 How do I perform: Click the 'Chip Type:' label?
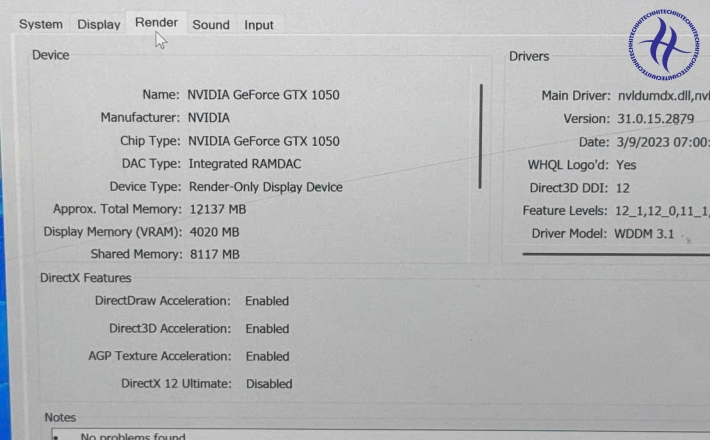pyautogui.click(x=150, y=141)
